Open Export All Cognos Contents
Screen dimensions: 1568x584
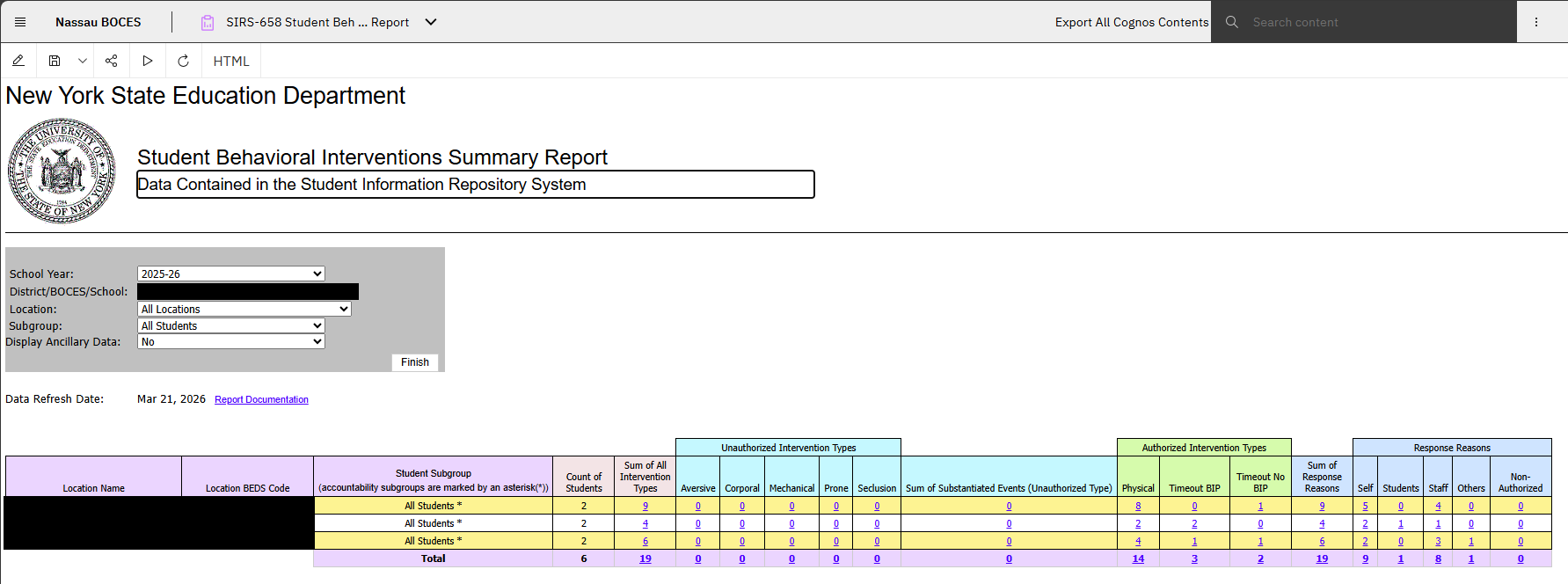tap(1132, 22)
